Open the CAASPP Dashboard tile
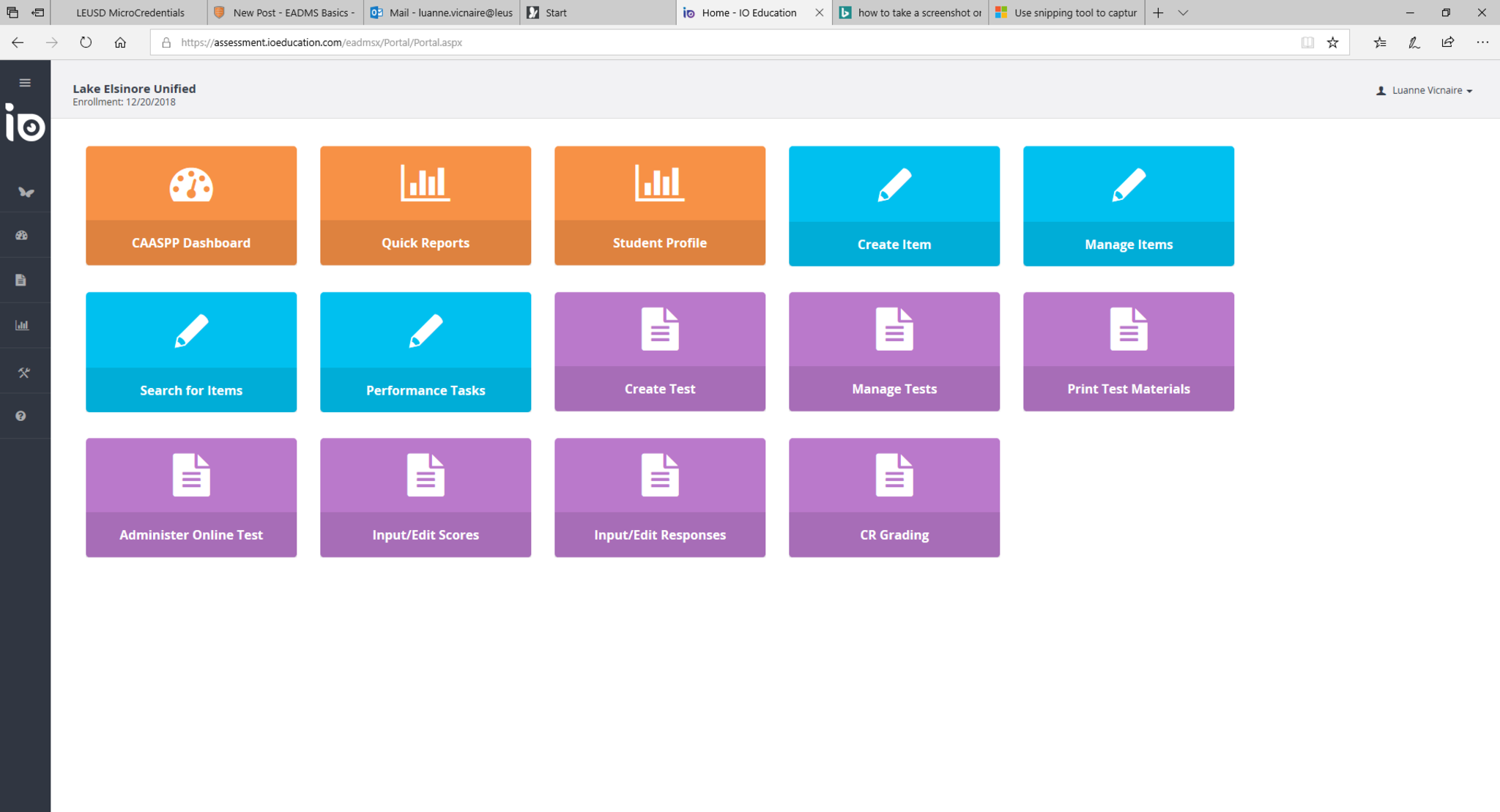 (x=191, y=205)
